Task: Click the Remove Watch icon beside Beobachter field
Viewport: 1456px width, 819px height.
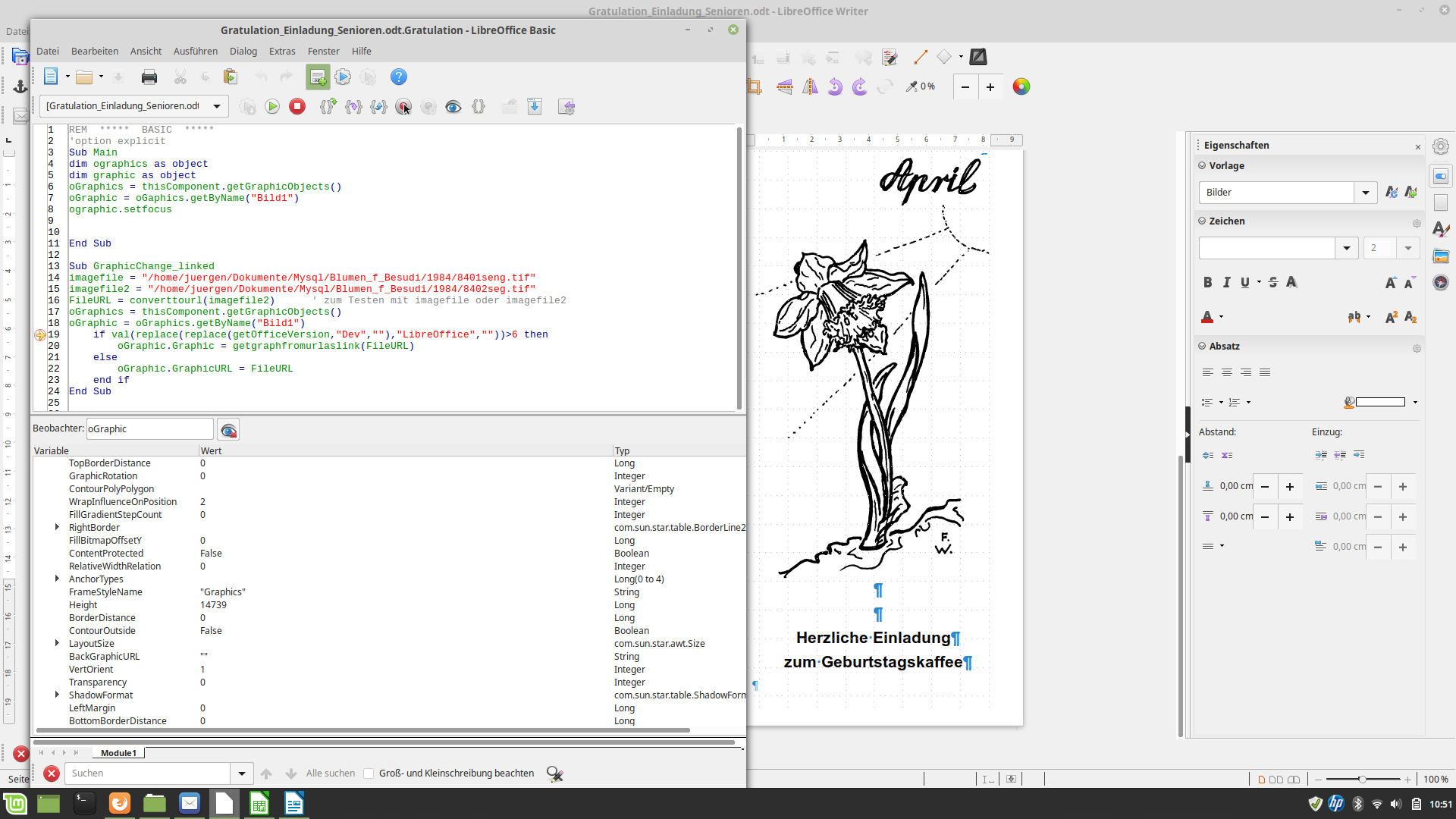Action: 228,430
